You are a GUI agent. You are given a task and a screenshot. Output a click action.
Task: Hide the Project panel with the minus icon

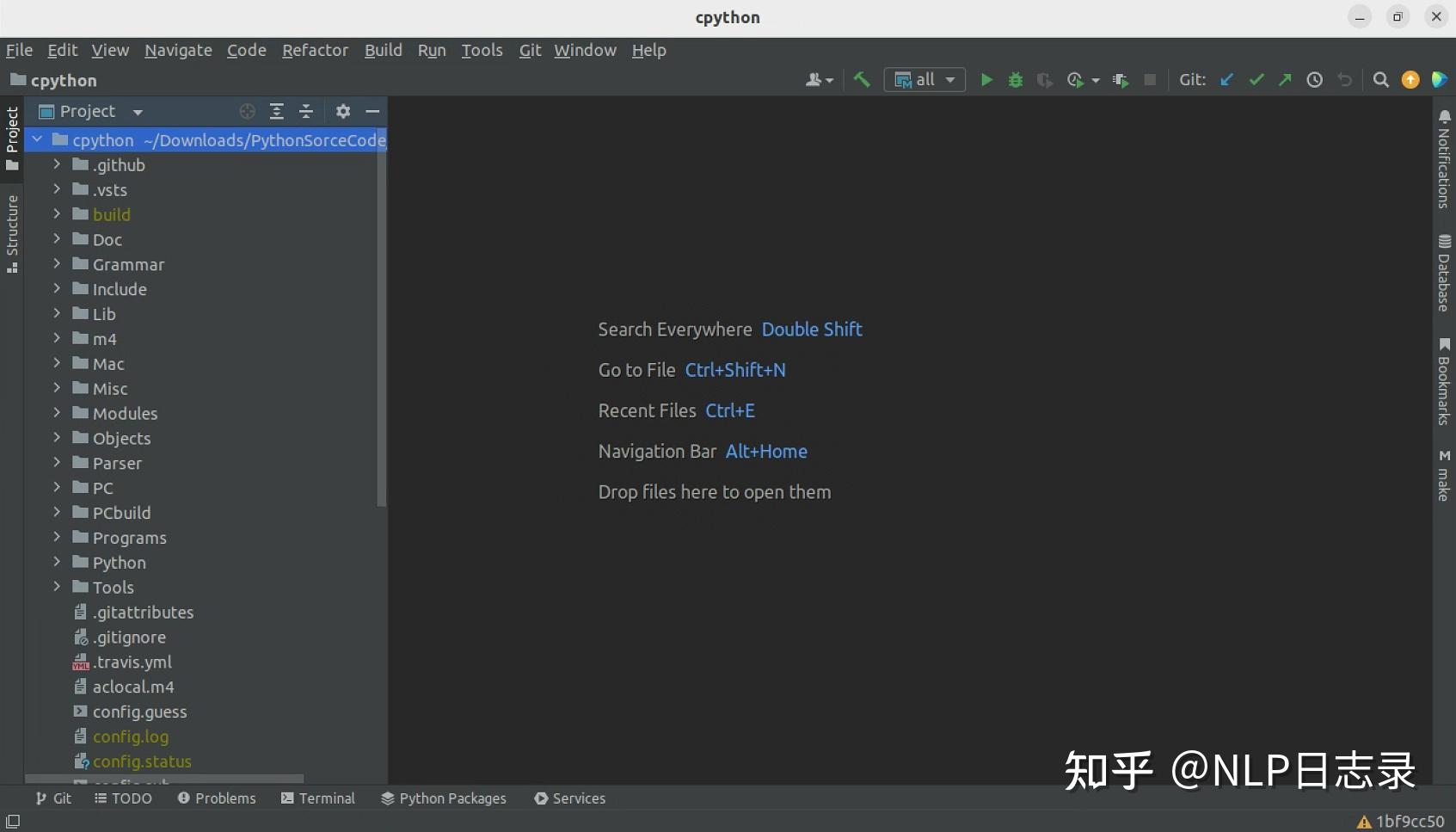click(372, 111)
